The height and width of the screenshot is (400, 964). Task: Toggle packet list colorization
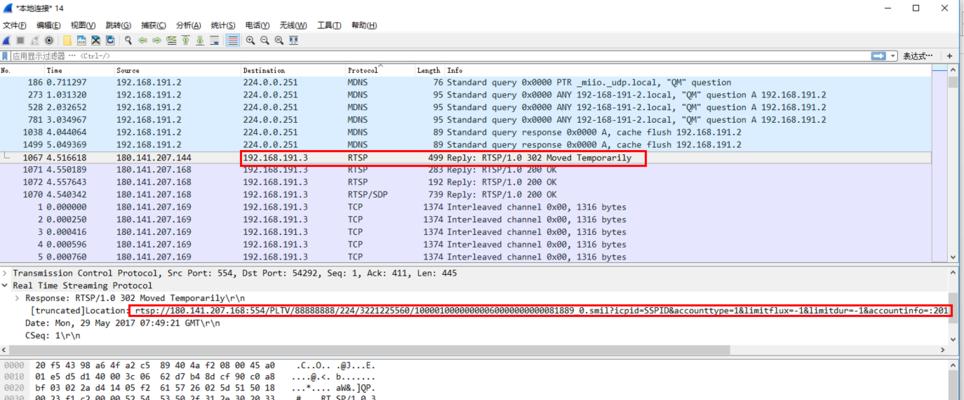pos(232,41)
